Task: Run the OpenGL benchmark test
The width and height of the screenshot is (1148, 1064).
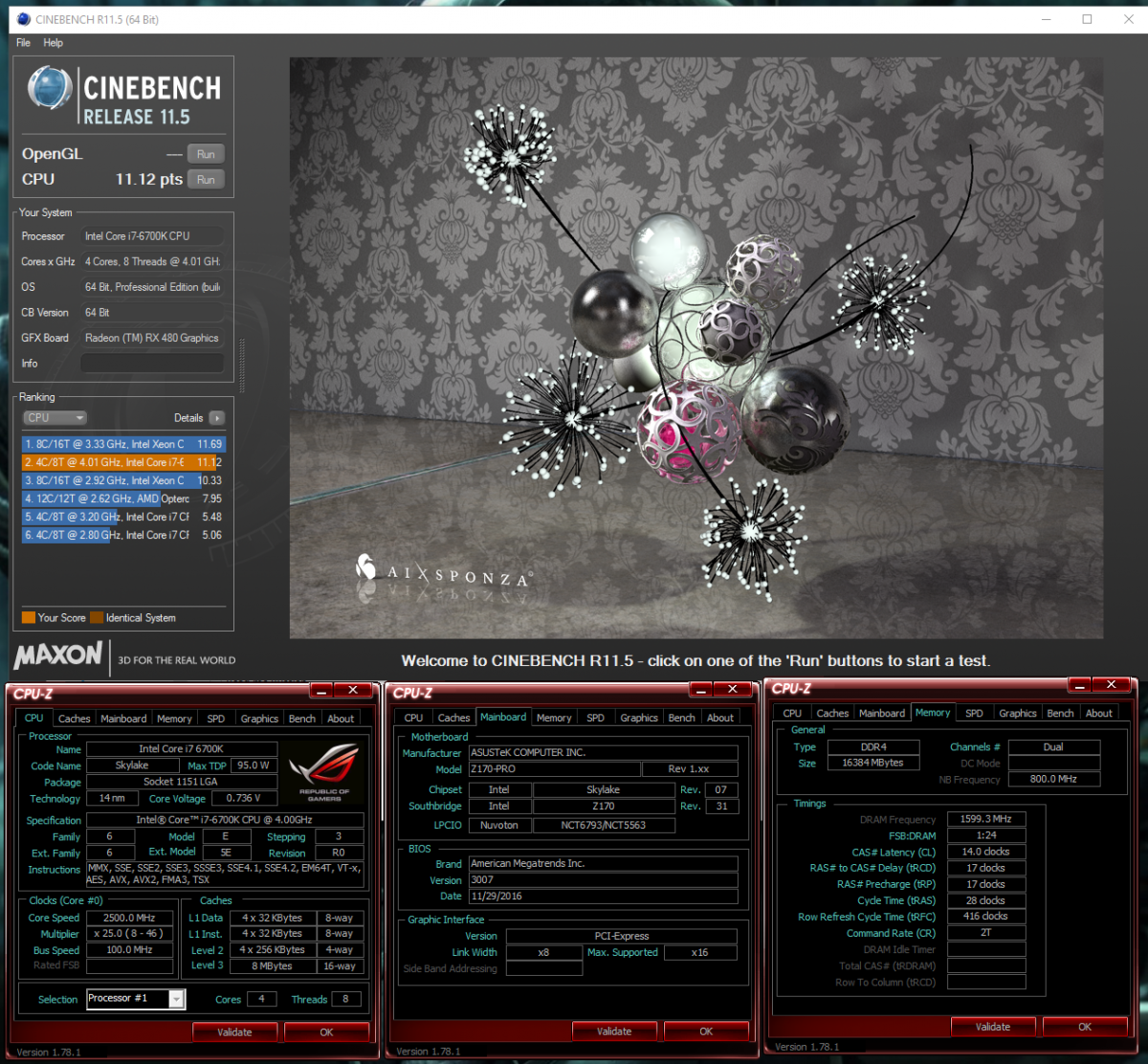Action: pos(206,154)
